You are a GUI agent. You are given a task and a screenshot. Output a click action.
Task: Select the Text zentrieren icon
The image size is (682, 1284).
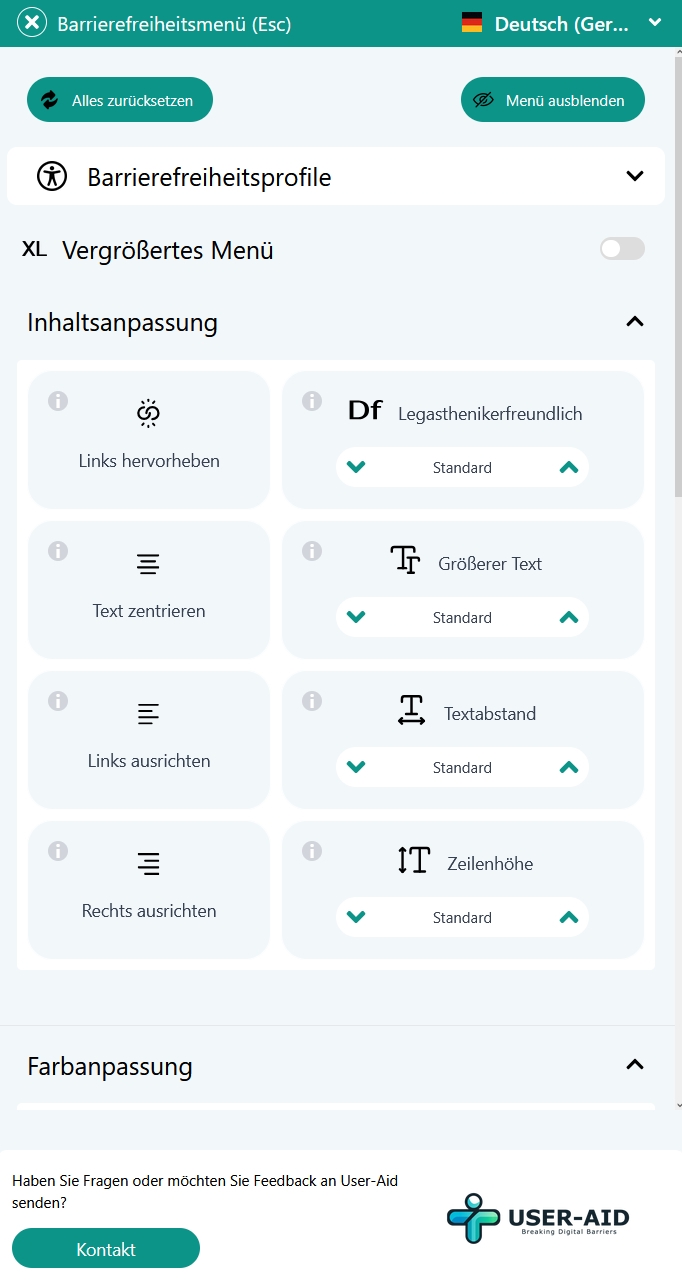pyautogui.click(x=148, y=563)
